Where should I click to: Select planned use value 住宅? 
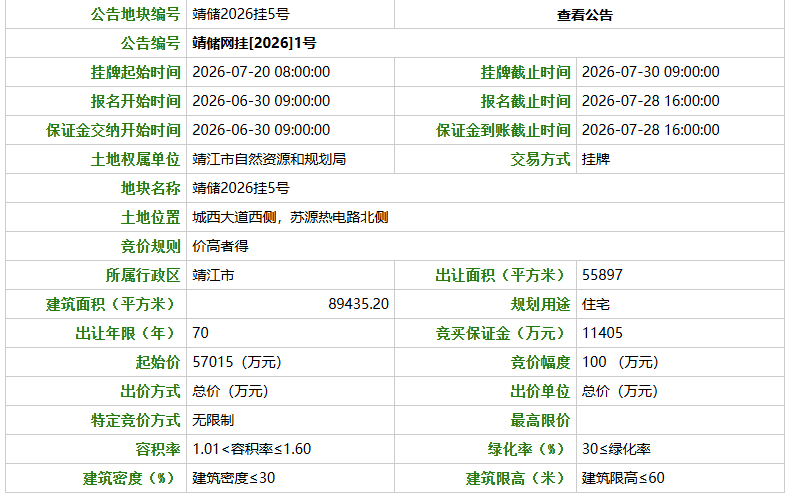(x=596, y=304)
